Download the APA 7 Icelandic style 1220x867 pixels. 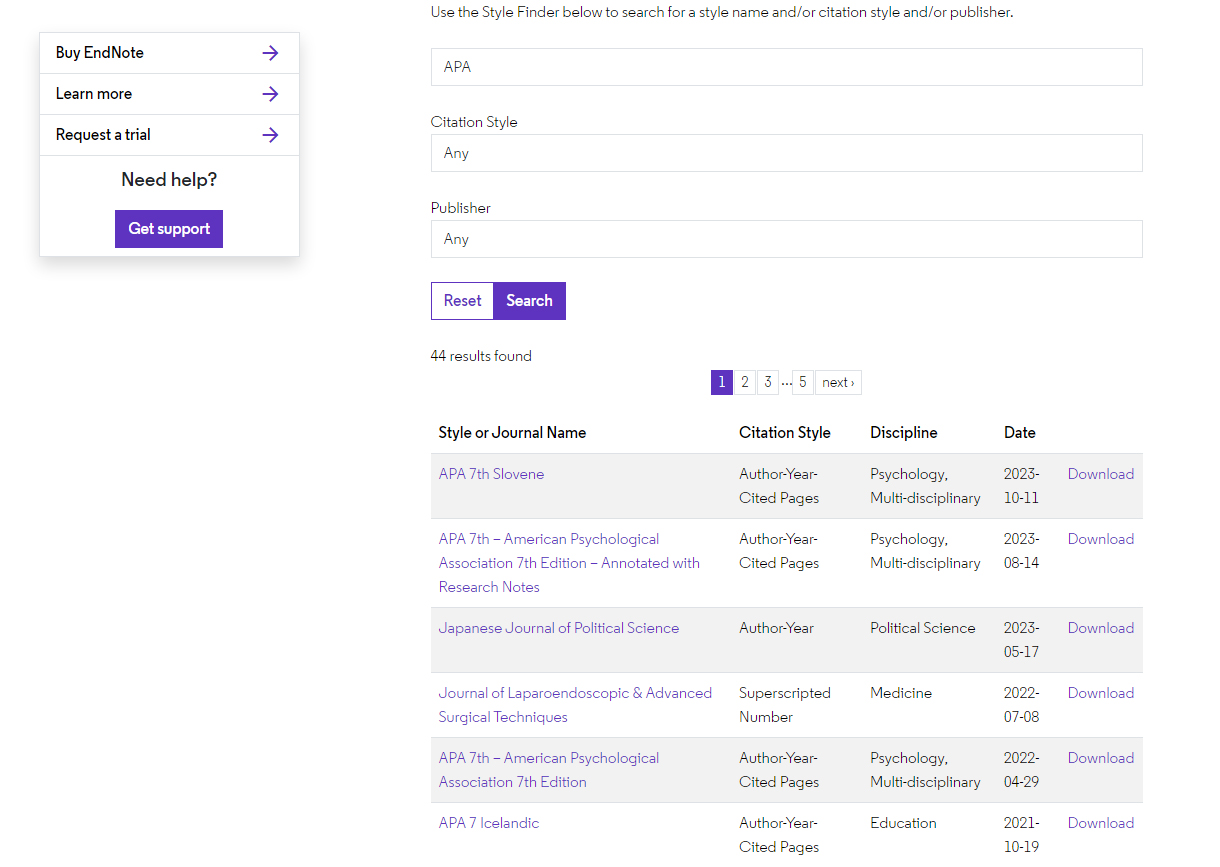[1100, 823]
